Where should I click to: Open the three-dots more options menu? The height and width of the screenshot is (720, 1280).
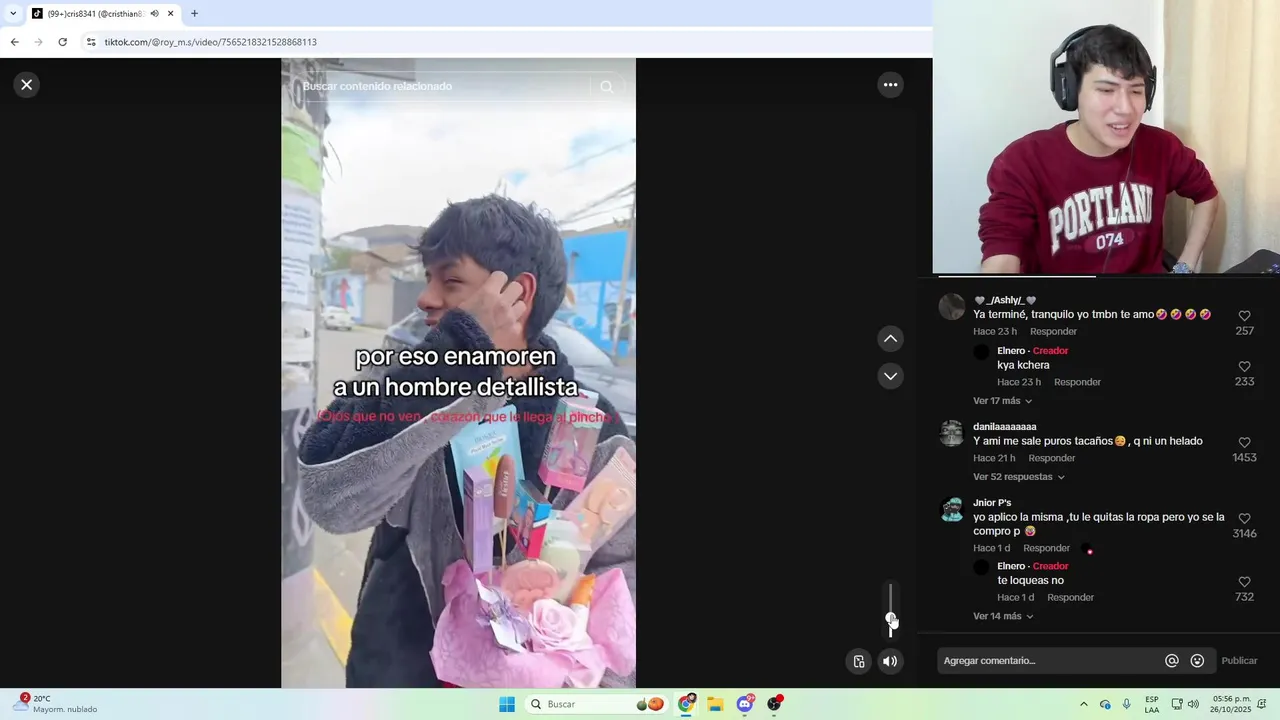point(890,85)
